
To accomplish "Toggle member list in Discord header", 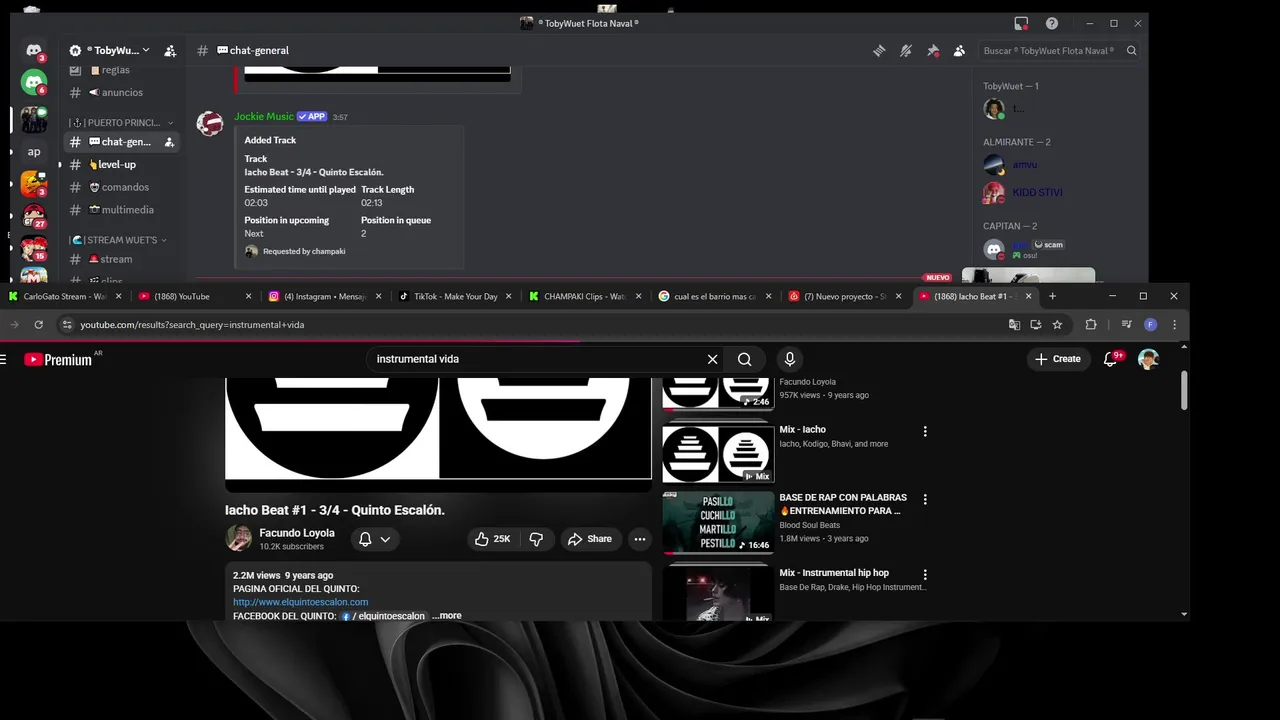I will point(959,50).
